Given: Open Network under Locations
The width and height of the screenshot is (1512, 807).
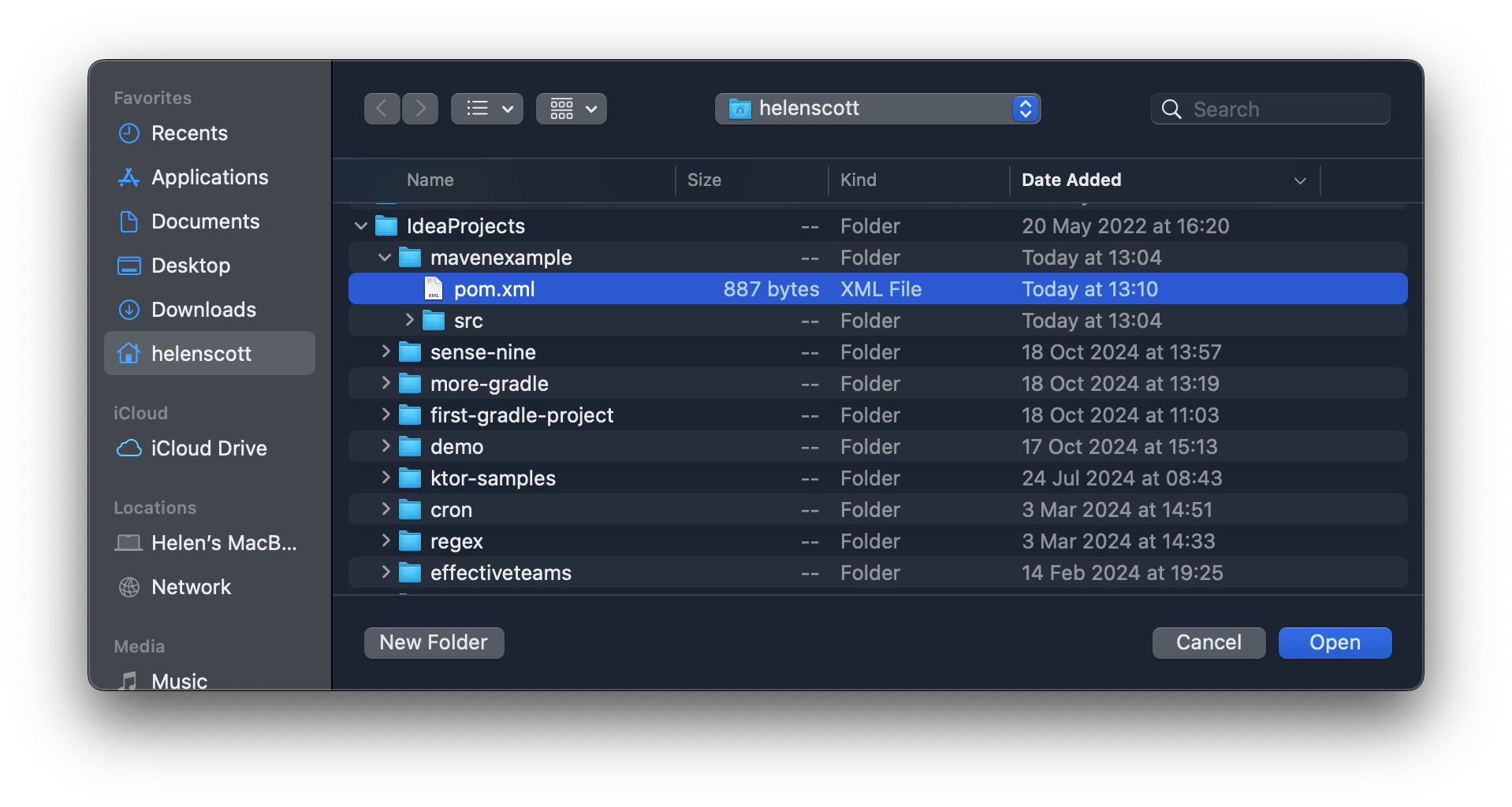Looking at the screenshot, I should (191, 586).
